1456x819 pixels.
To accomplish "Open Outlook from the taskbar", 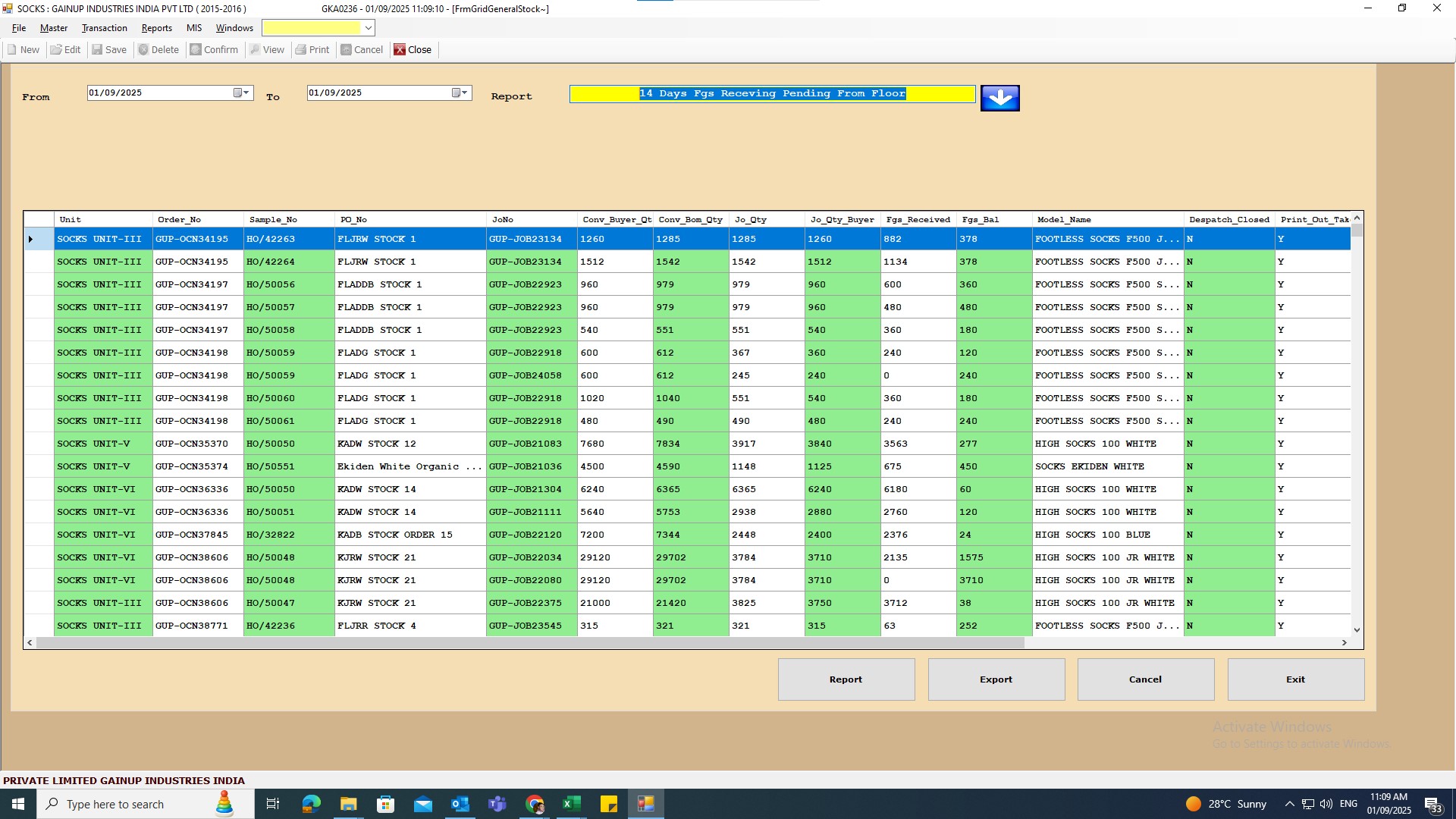I will click(460, 804).
